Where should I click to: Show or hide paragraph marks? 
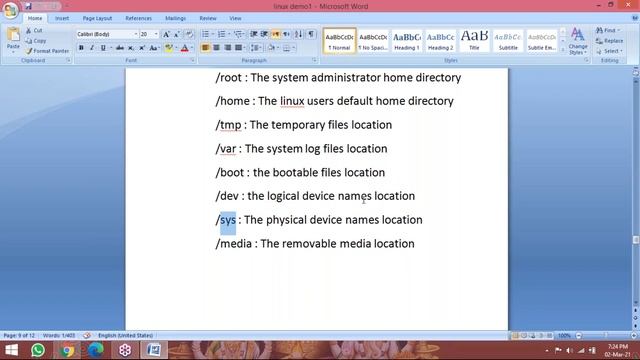tap(311, 34)
